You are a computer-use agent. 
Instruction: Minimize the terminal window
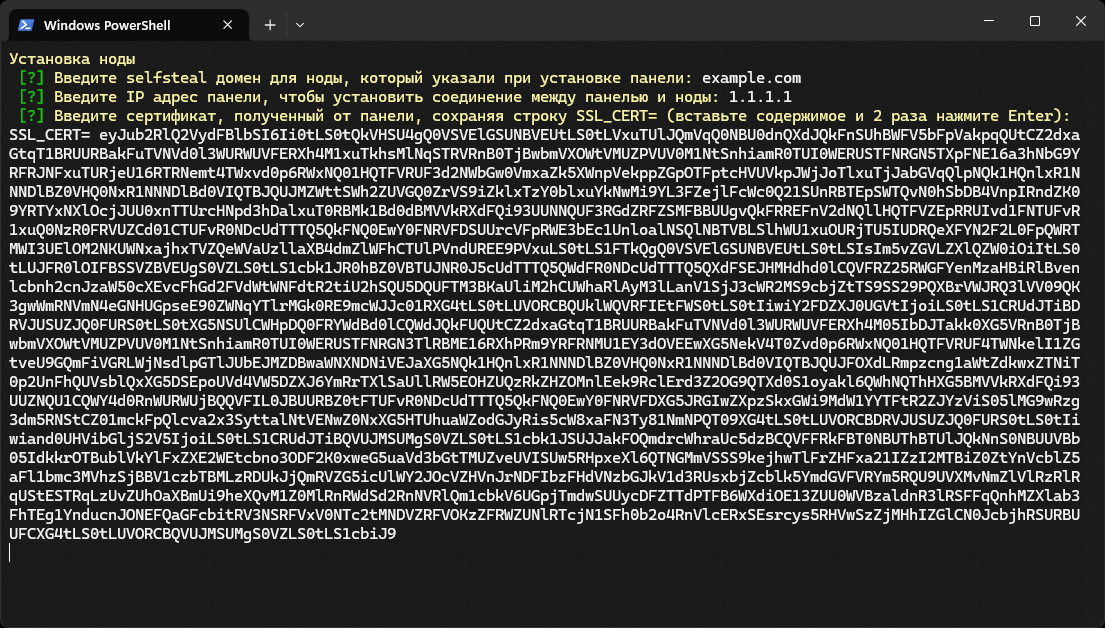[x=989, y=21]
